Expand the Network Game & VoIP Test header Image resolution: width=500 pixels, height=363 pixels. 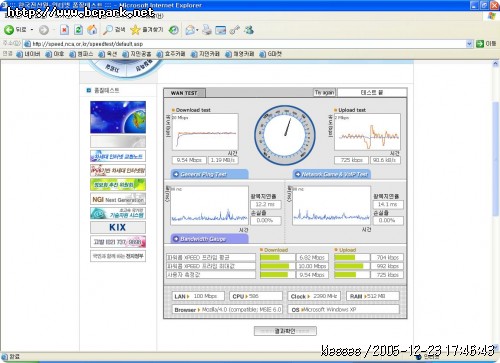pos(332,174)
